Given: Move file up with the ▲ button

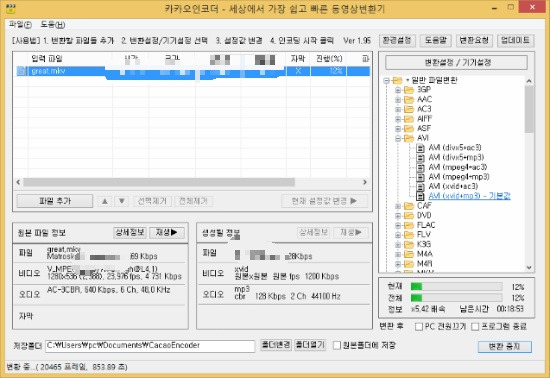Looking at the screenshot, I should click(105, 201).
